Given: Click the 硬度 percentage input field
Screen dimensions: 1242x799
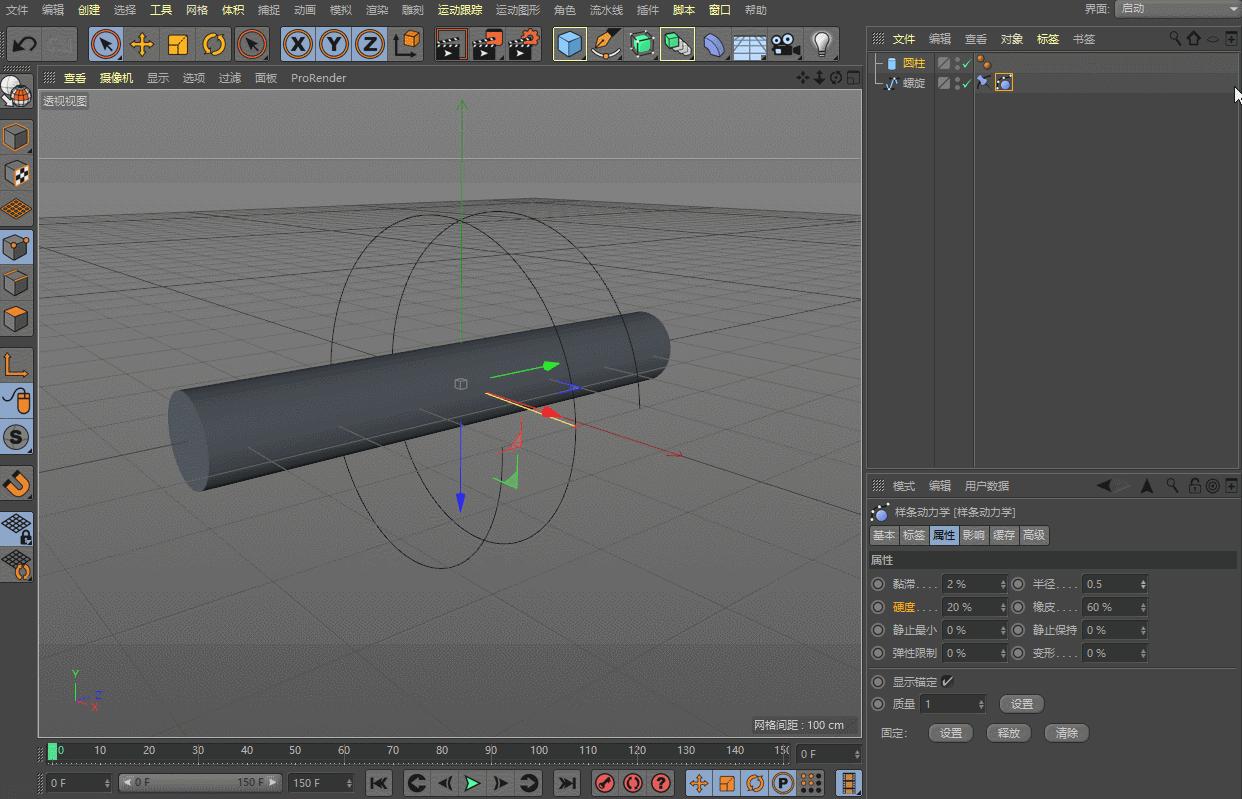Looking at the screenshot, I should pyautogui.click(x=965, y=607).
